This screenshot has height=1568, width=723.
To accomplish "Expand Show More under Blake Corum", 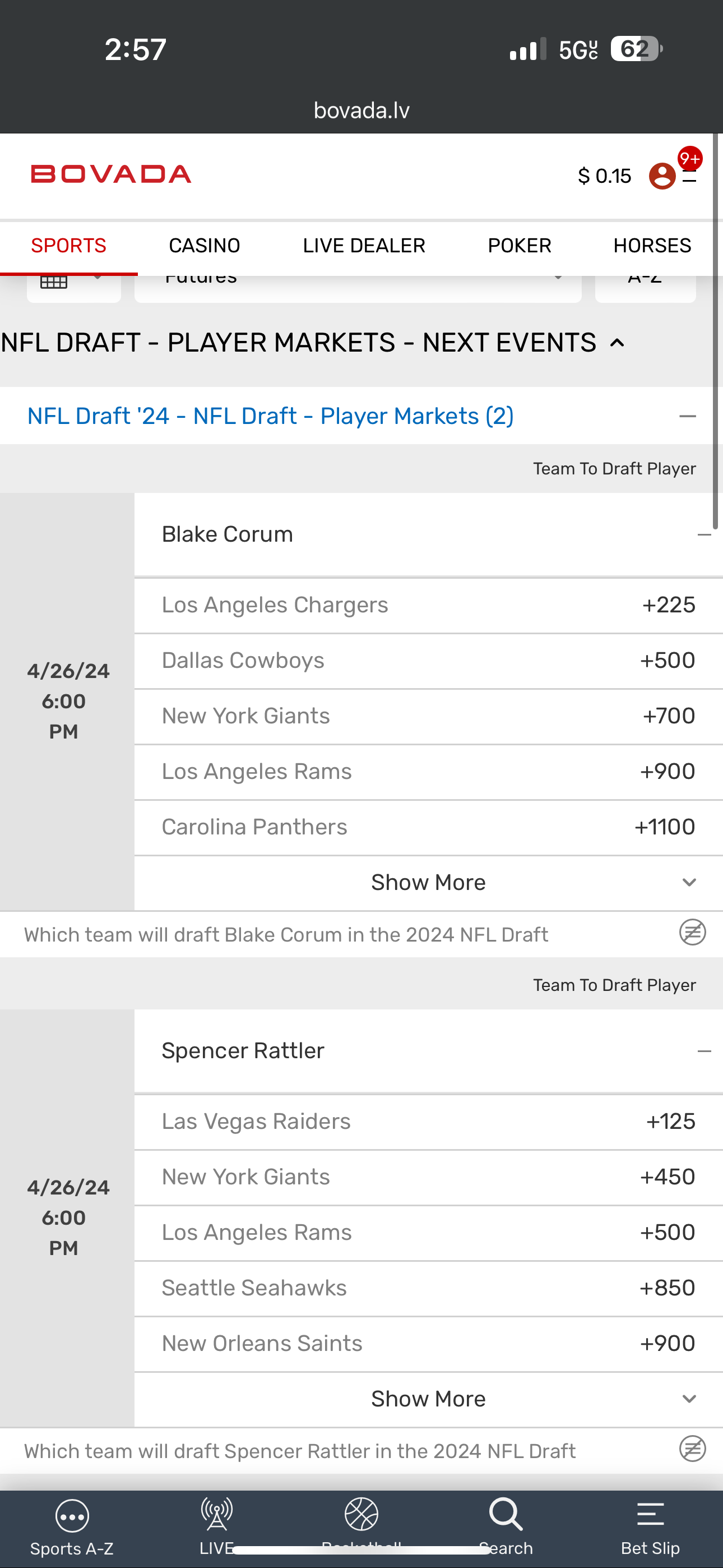I will (x=428, y=883).
